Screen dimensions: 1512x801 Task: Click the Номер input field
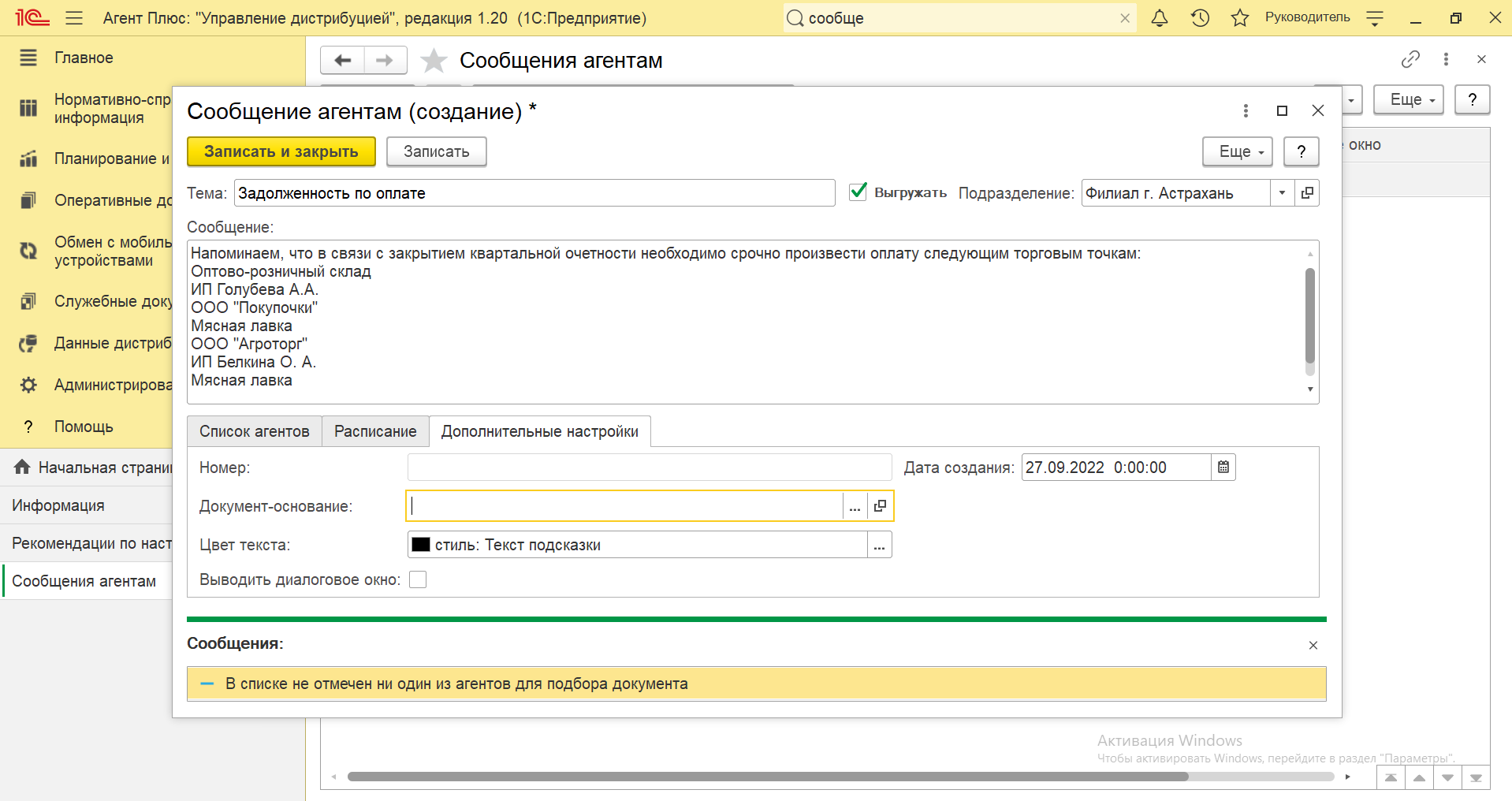pyautogui.click(x=650, y=467)
